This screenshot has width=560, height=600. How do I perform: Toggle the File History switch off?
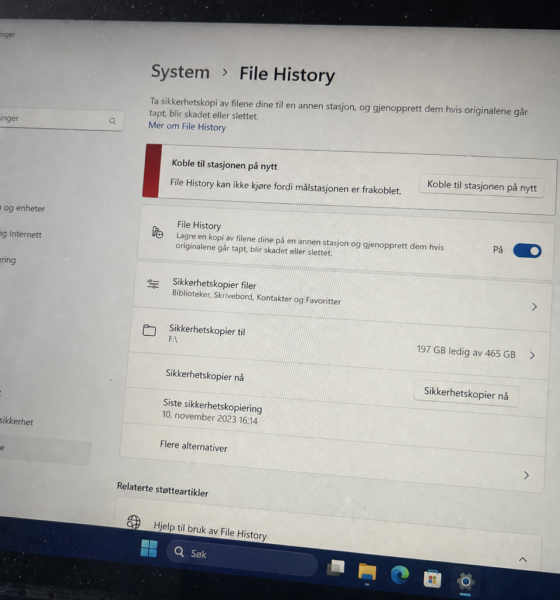click(x=527, y=251)
